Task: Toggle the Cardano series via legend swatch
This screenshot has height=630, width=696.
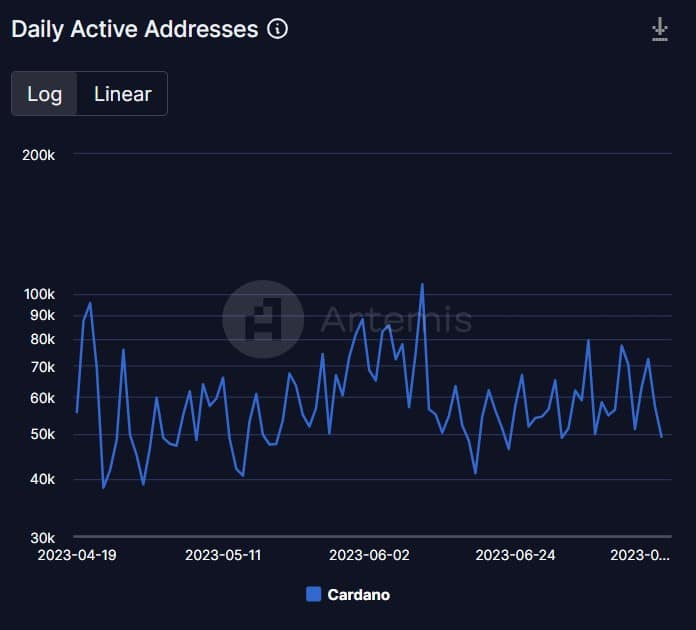Action: 314,594
